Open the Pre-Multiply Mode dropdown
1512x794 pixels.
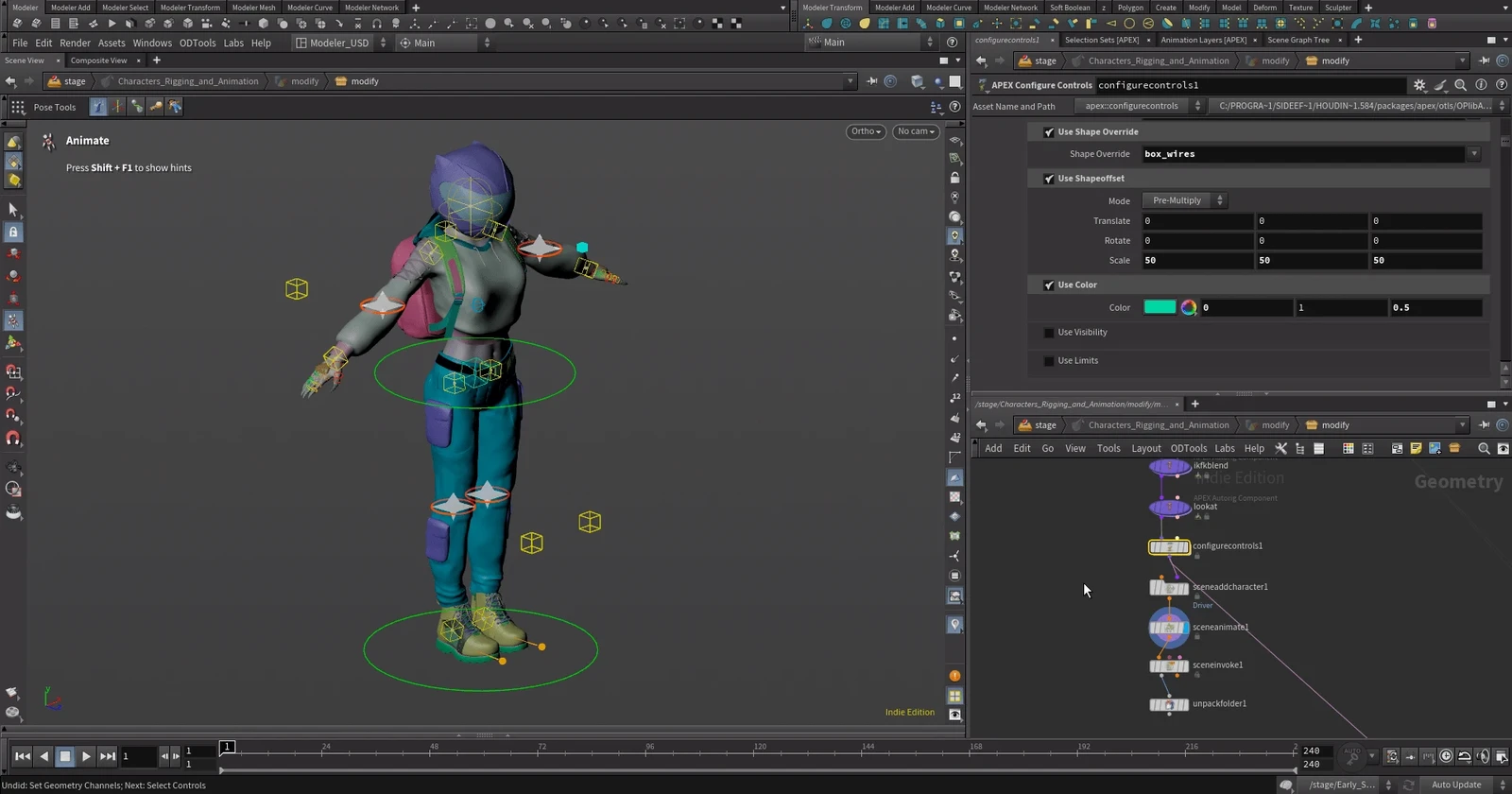coord(1185,200)
